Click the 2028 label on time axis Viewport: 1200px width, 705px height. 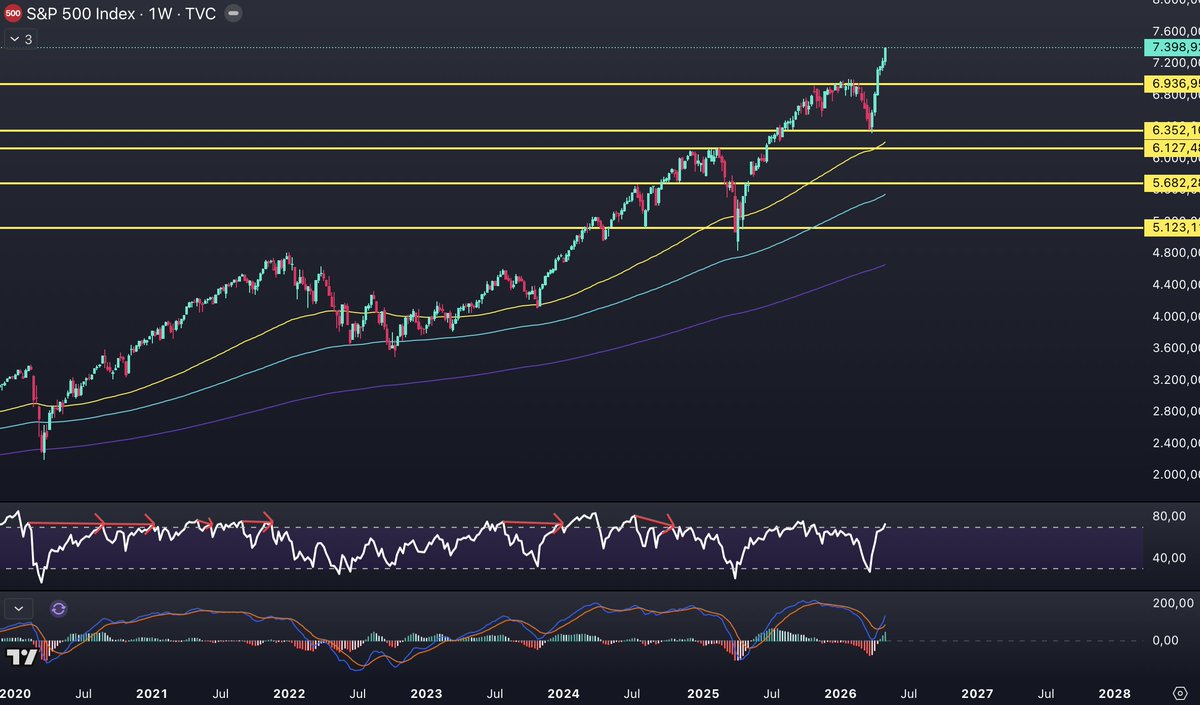1115,693
